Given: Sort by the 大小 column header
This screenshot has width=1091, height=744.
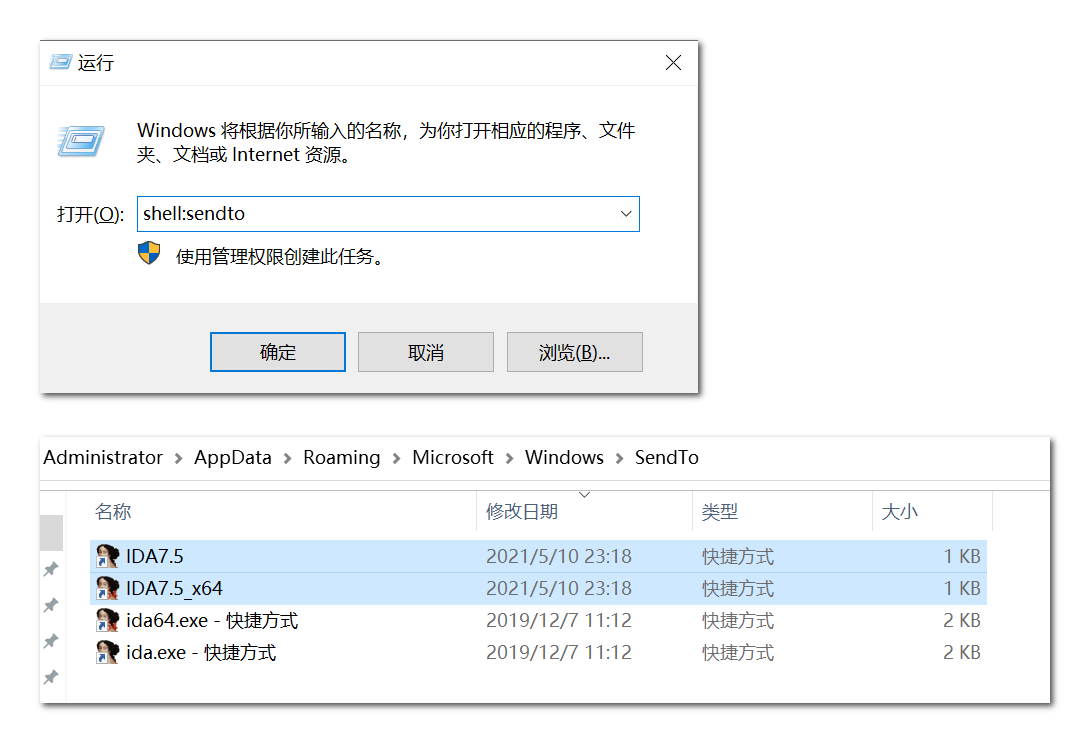Looking at the screenshot, I should [x=932, y=512].
